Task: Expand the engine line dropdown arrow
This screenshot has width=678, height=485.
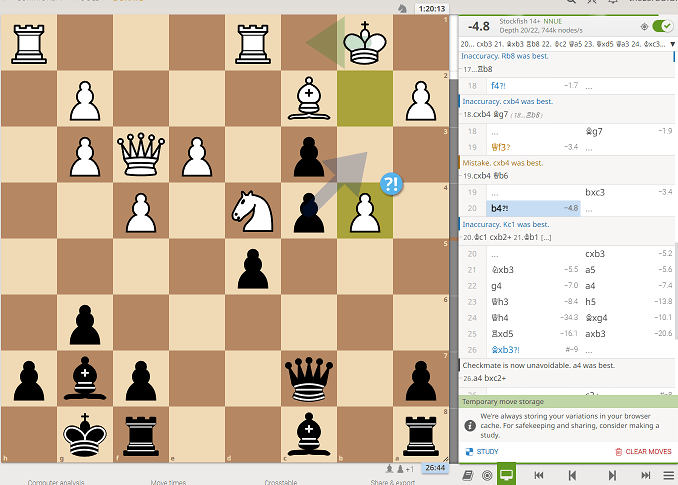Action: coord(672,44)
